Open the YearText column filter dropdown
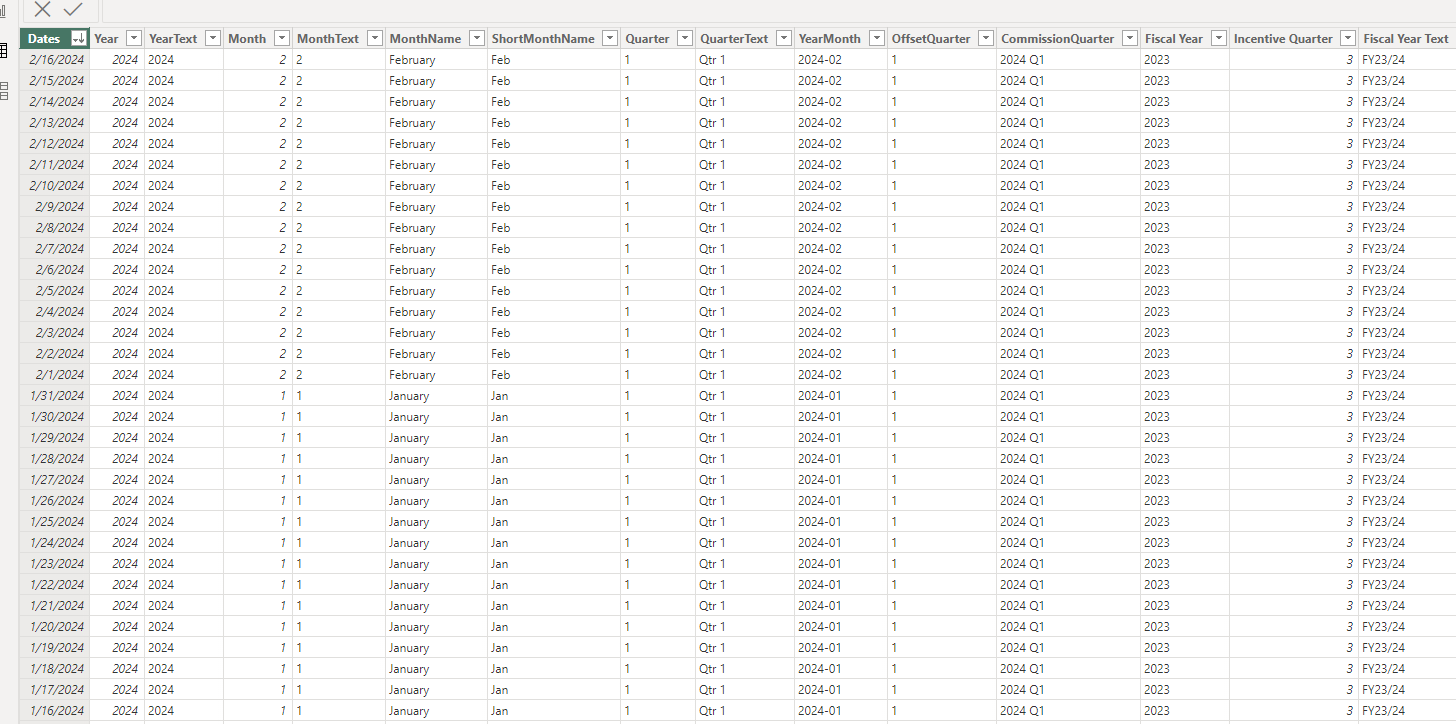 (x=214, y=38)
